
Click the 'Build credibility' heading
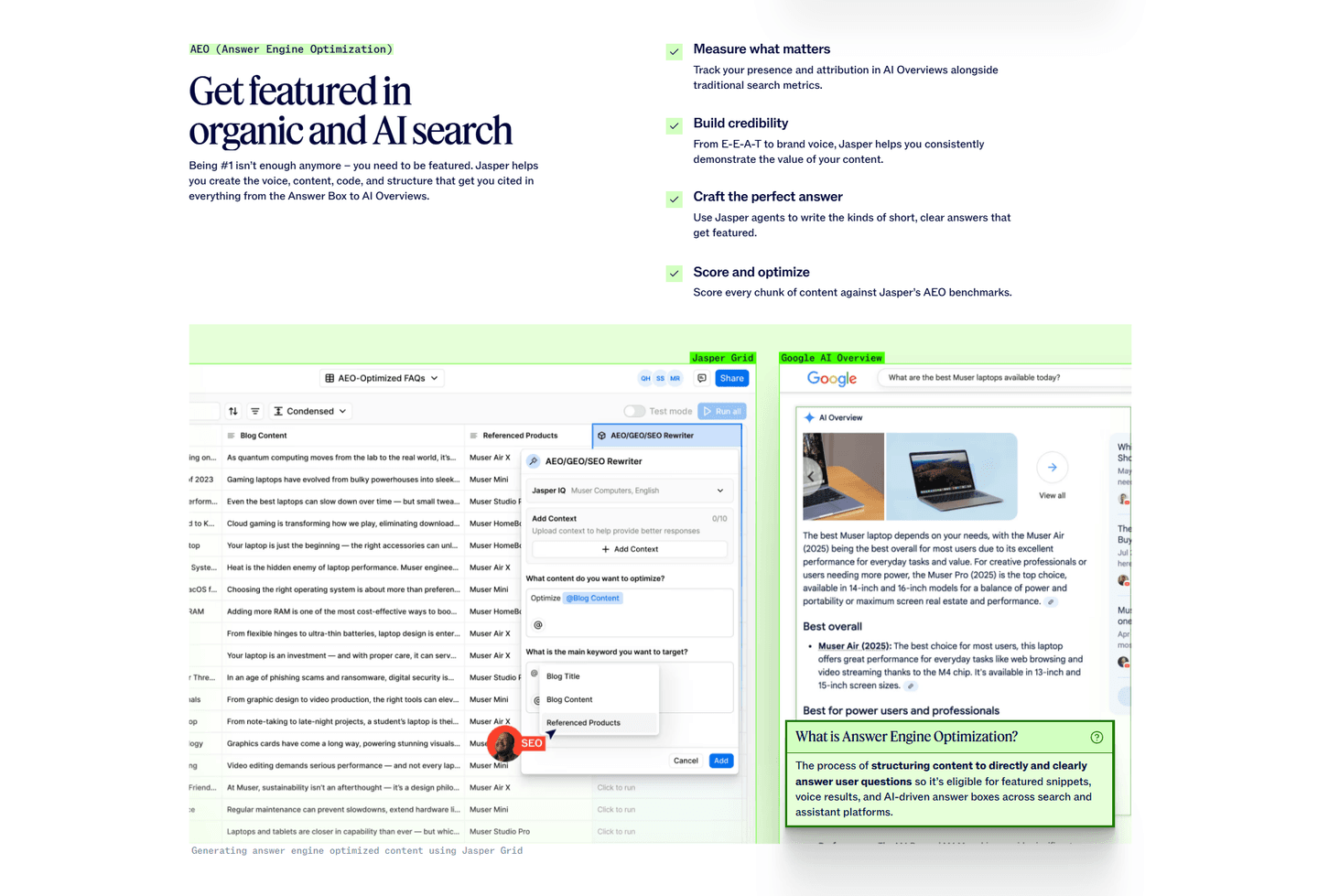tap(740, 124)
